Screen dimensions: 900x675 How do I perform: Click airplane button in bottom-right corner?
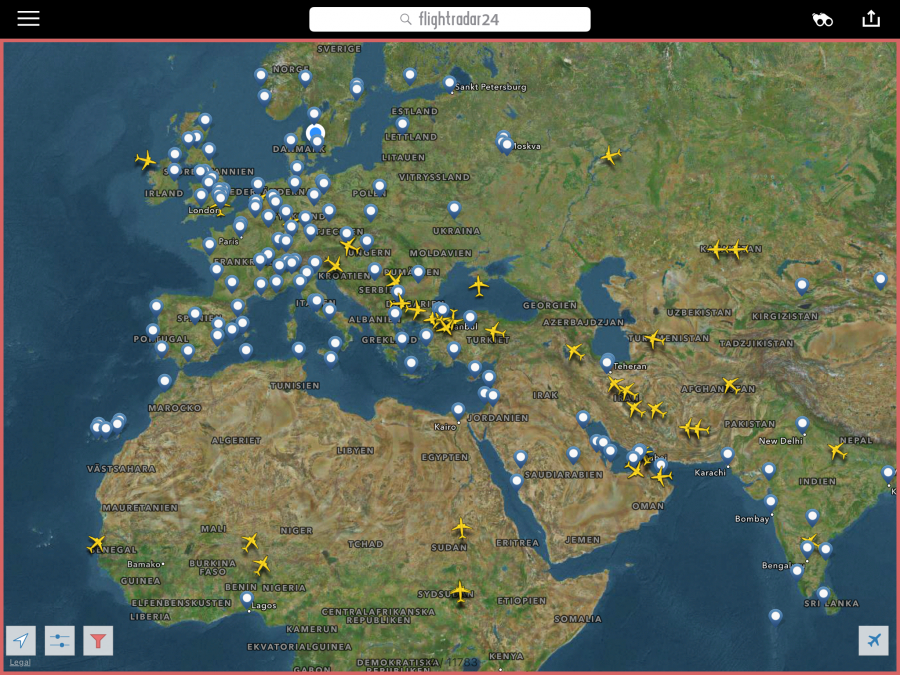pyautogui.click(x=873, y=640)
